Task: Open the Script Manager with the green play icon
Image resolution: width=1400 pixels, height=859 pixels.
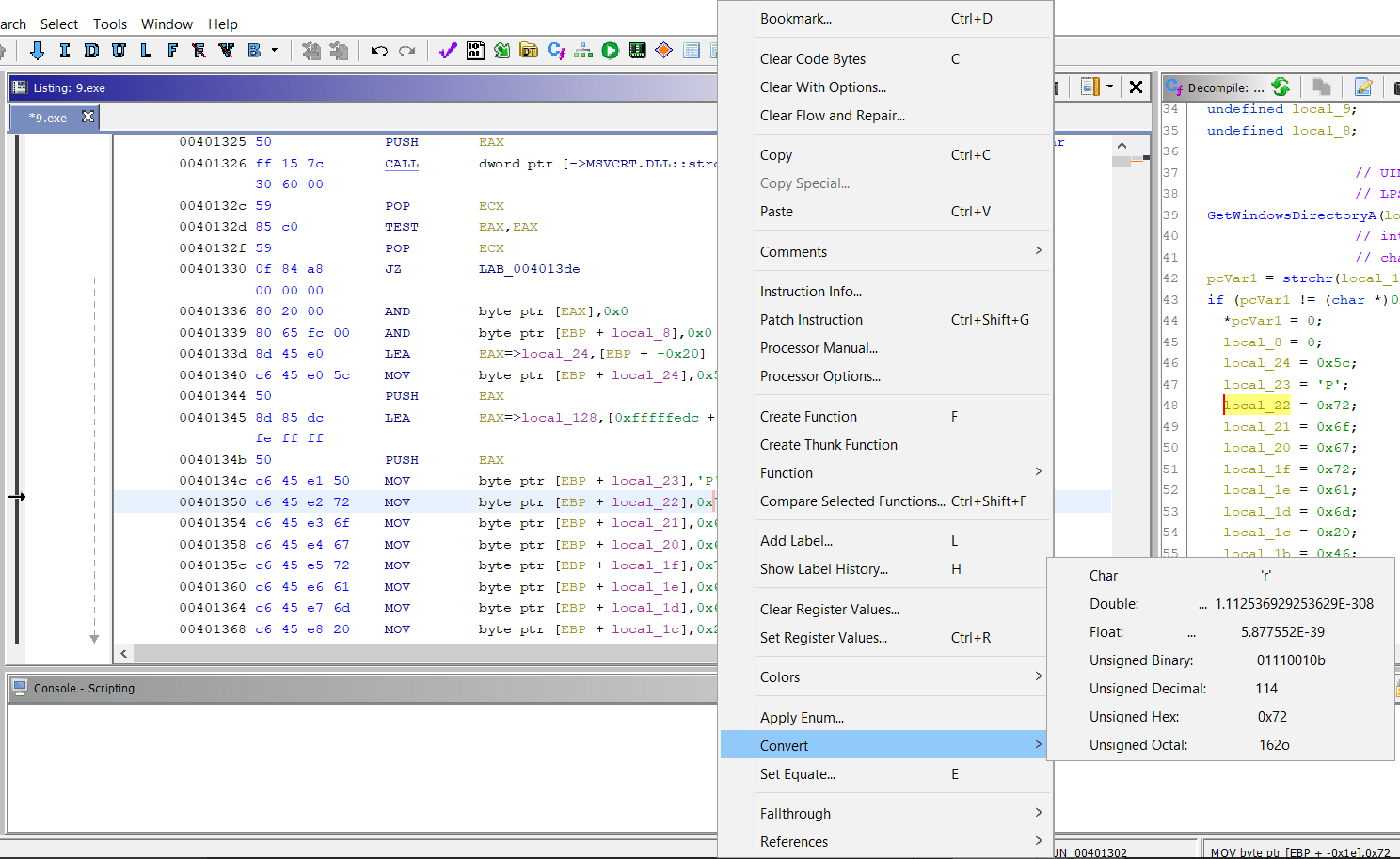Action: pyautogui.click(x=610, y=50)
